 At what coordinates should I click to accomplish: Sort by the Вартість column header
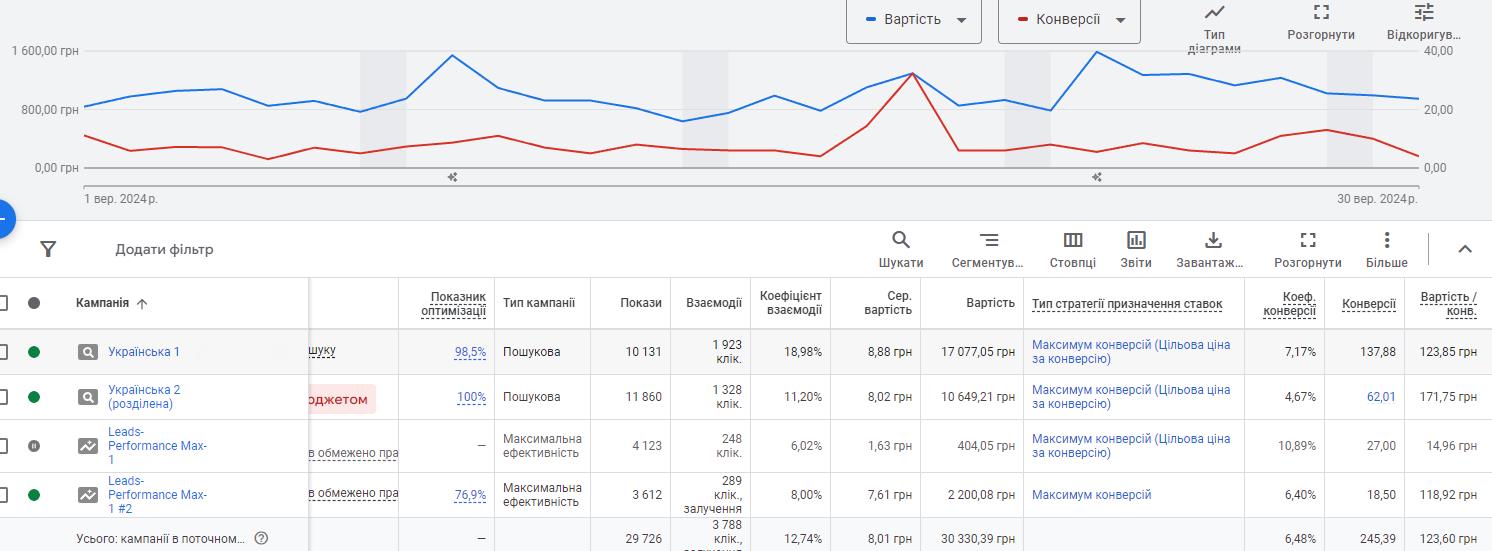[x=990, y=303]
